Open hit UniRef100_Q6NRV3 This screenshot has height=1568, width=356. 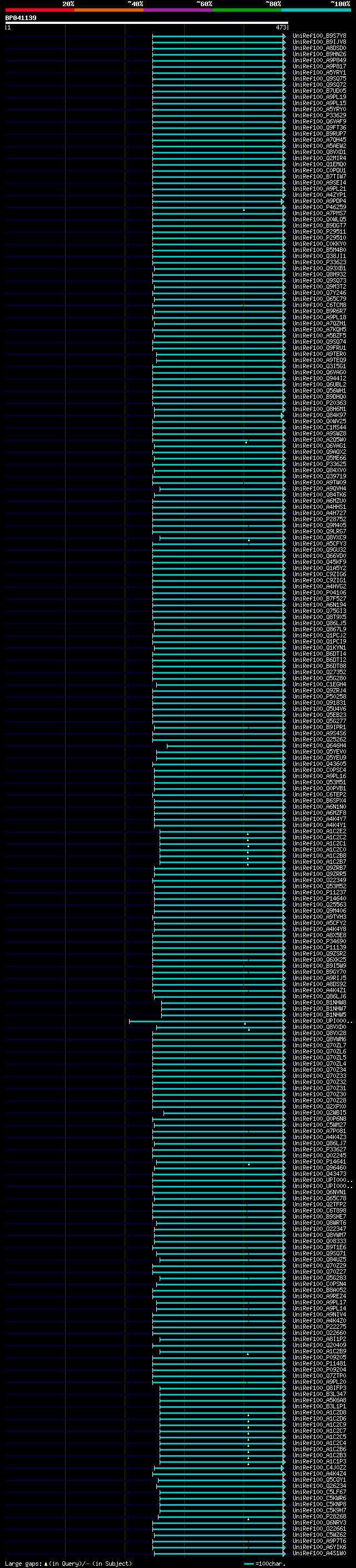point(319,1522)
